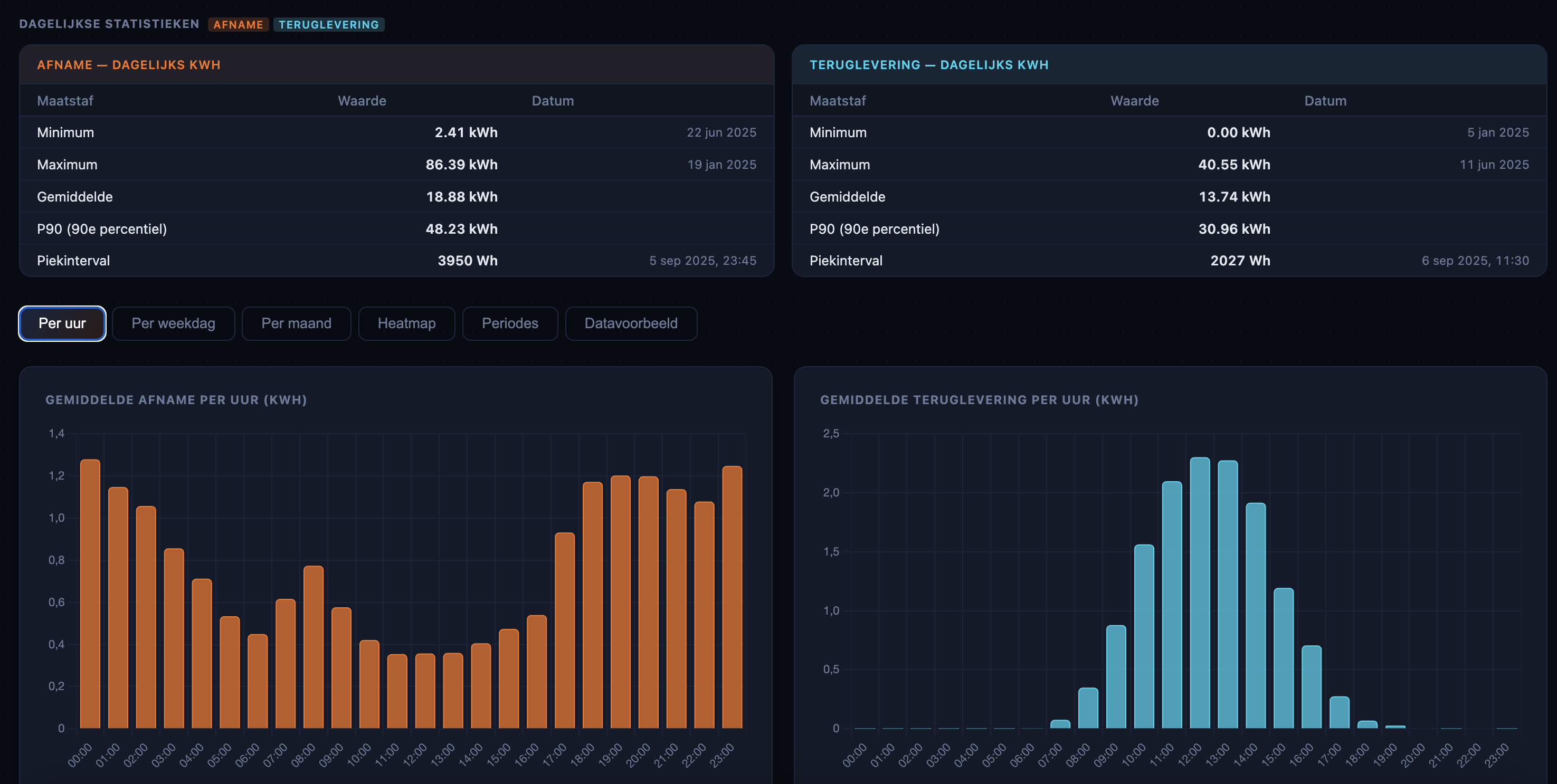Screen dimensions: 1557x784
Task: Click the date 11 jun 2025
Action: click(x=1494, y=164)
